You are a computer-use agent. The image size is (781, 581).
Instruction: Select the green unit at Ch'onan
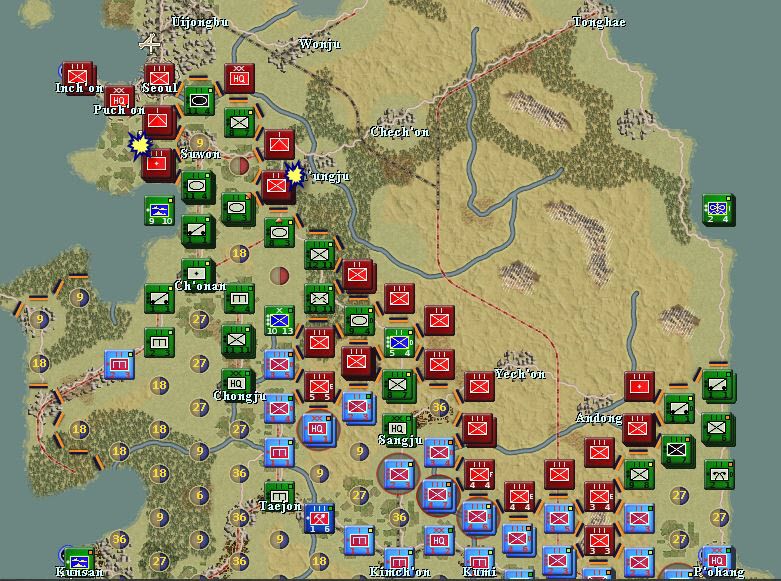click(x=198, y=273)
